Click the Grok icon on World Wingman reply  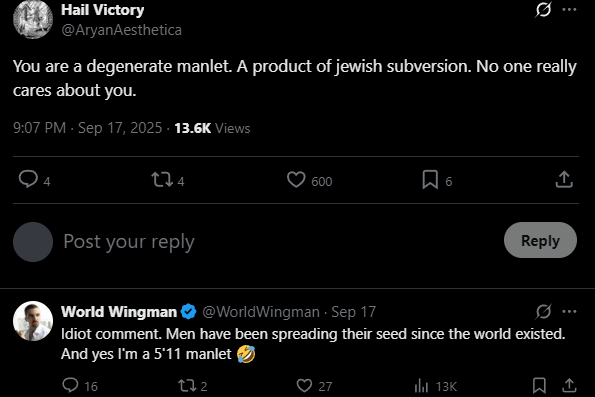coord(543,312)
